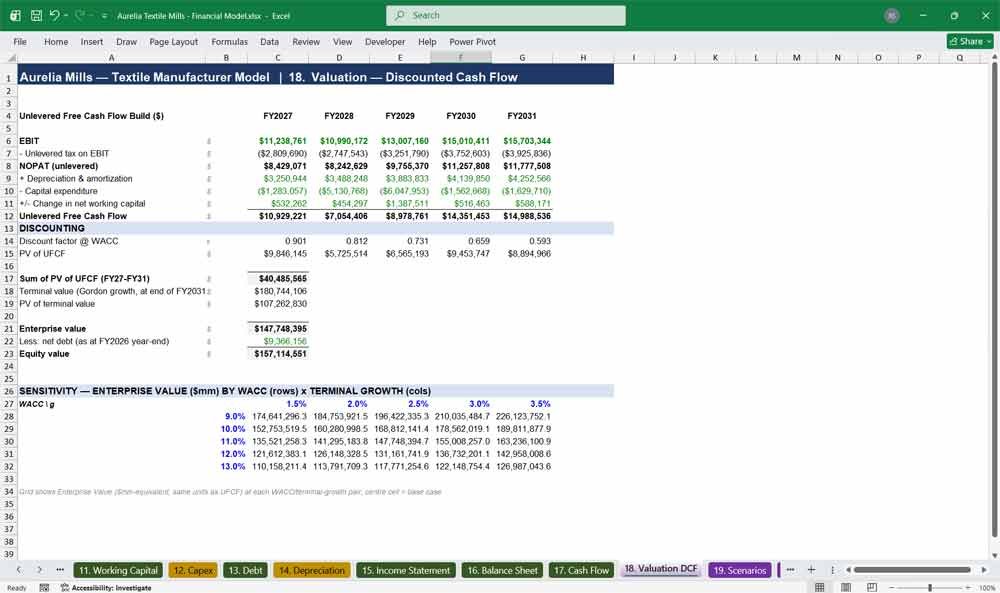This screenshot has width=1000, height=593.
Task: Click the Share button
Action: pyautogui.click(x=970, y=41)
